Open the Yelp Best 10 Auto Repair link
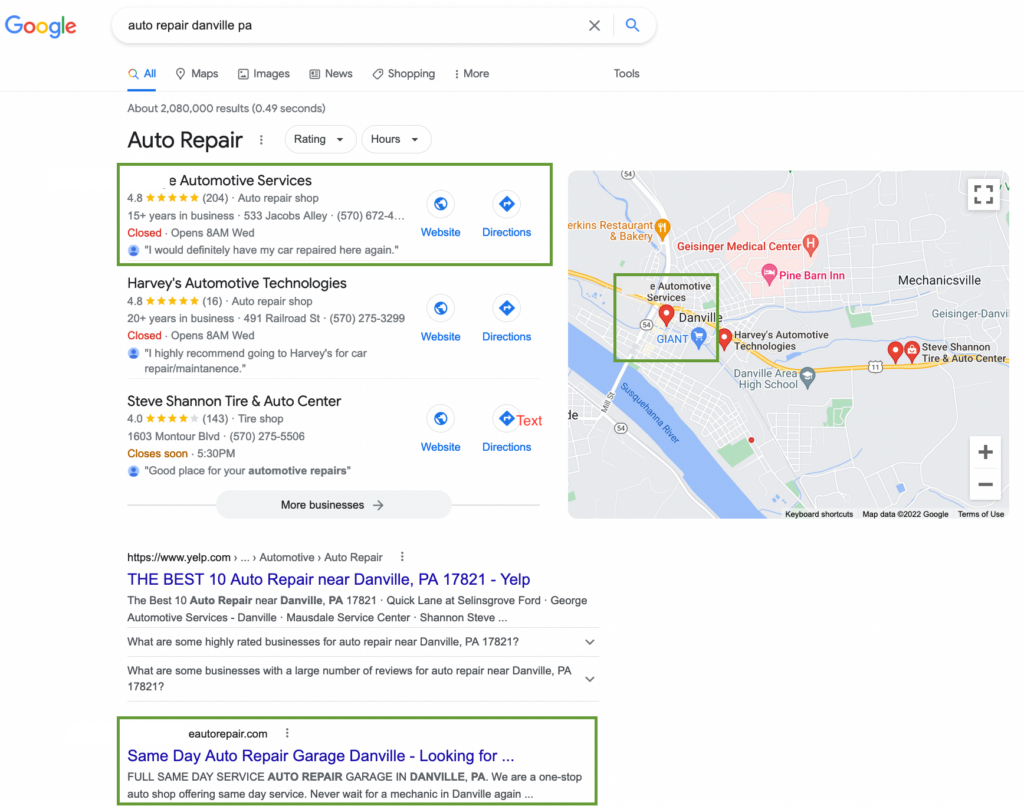Viewport: 1024px width, 806px height. click(328, 579)
